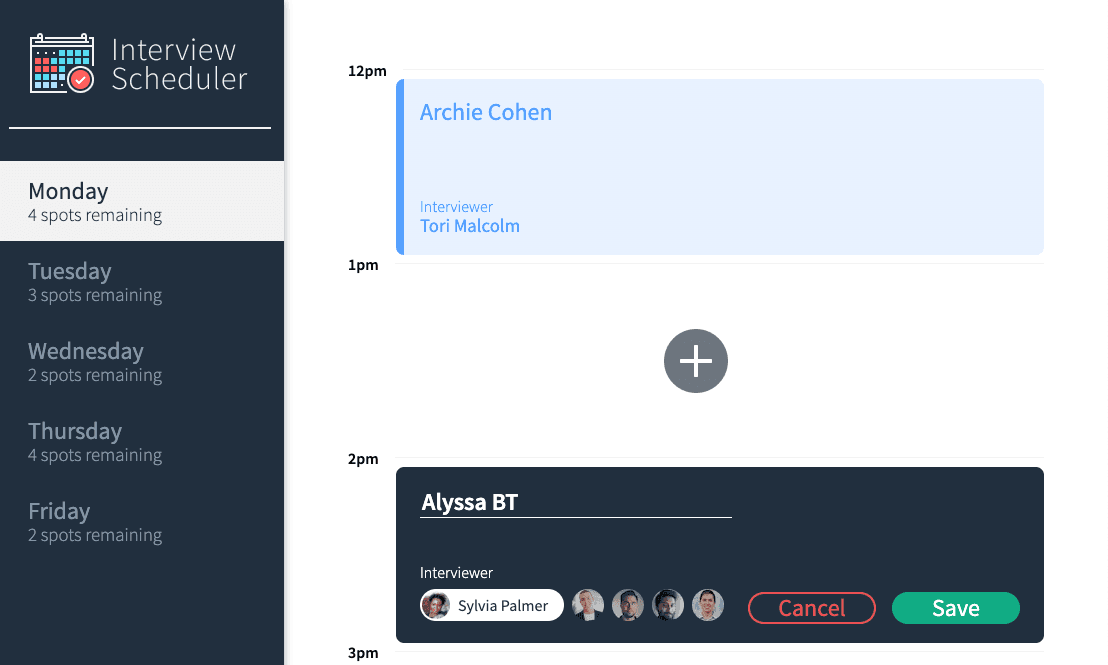The image size is (1108, 665).
Task: Switch to the Tuesday tab
Action: [142, 281]
